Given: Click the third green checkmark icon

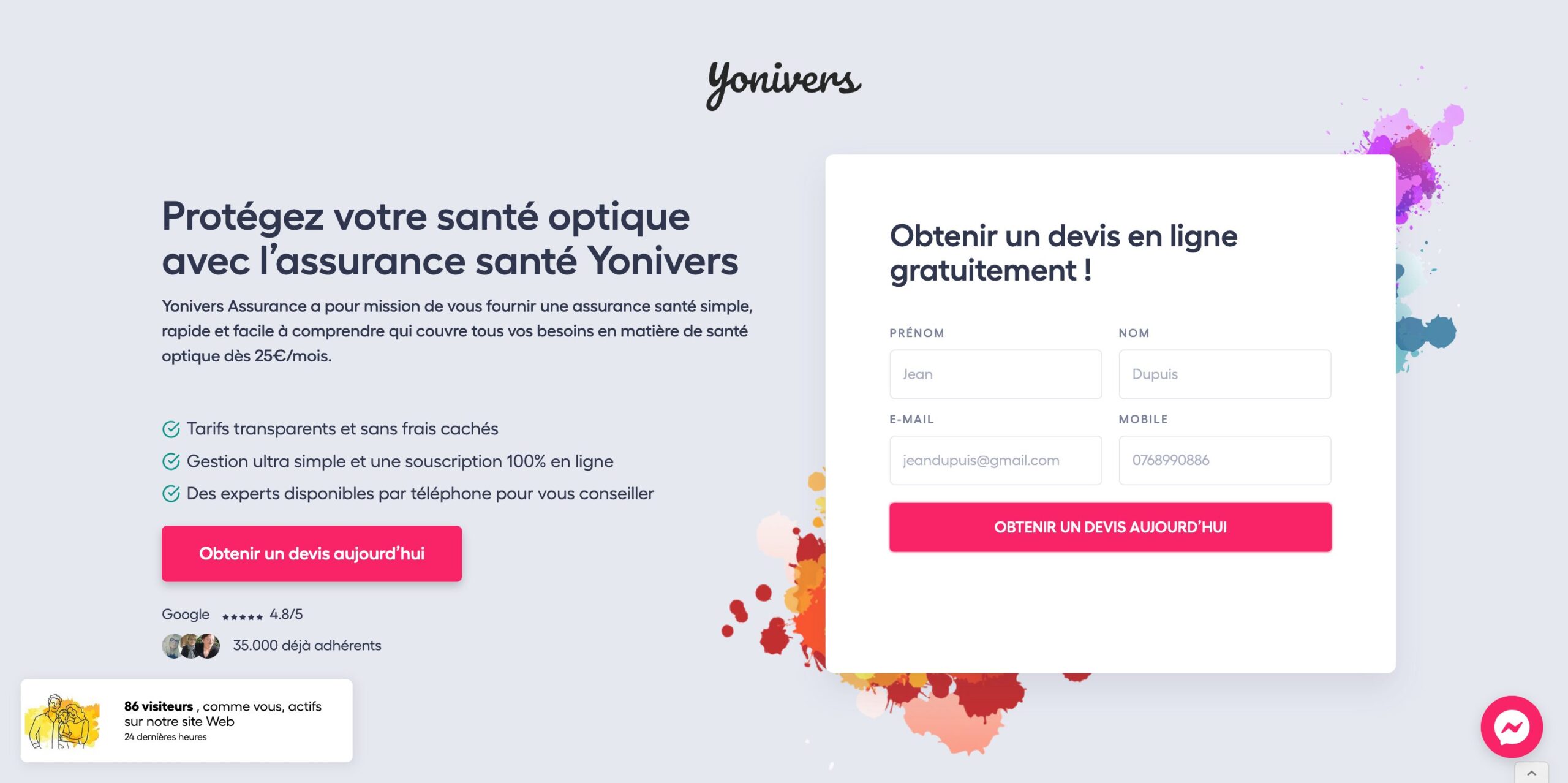Looking at the screenshot, I should 171,492.
